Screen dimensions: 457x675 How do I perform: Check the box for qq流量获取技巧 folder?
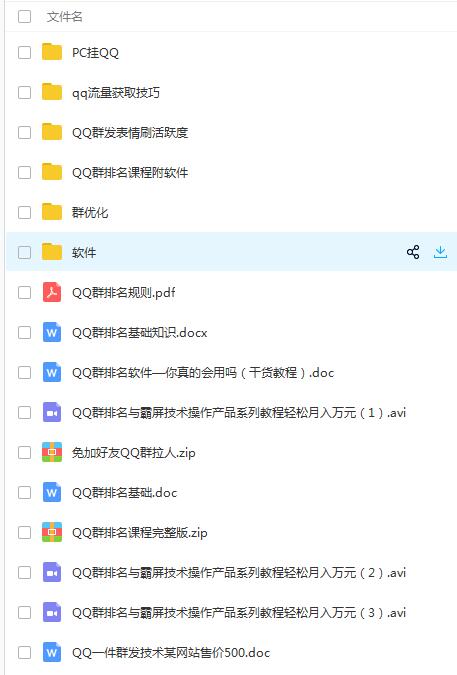25,93
